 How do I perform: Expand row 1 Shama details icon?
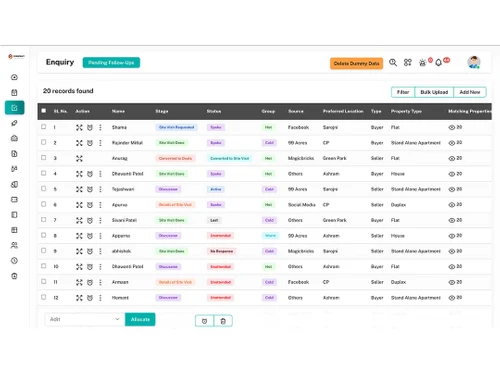pyautogui.click(x=79, y=127)
